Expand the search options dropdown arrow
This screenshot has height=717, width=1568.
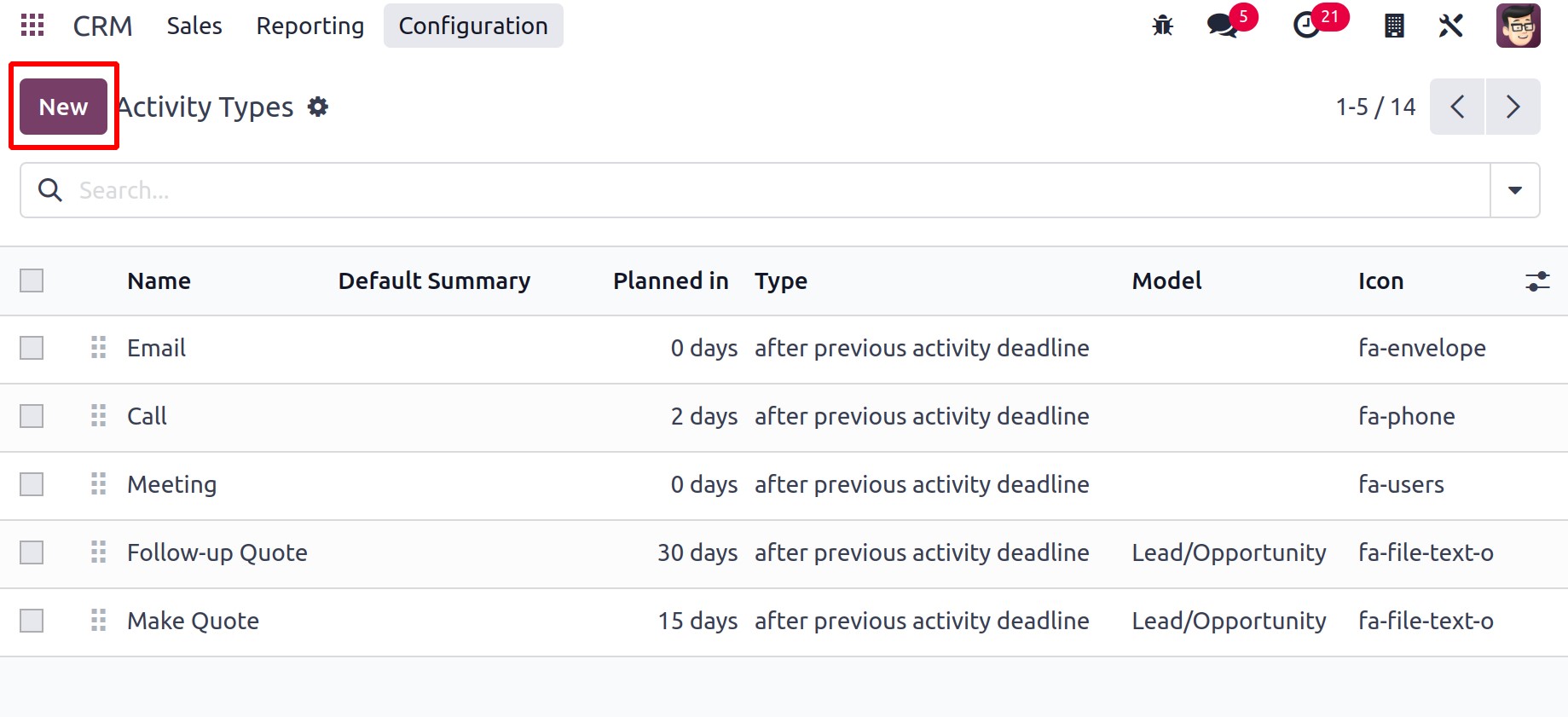pyautogui.click(x=1514, y=190)
